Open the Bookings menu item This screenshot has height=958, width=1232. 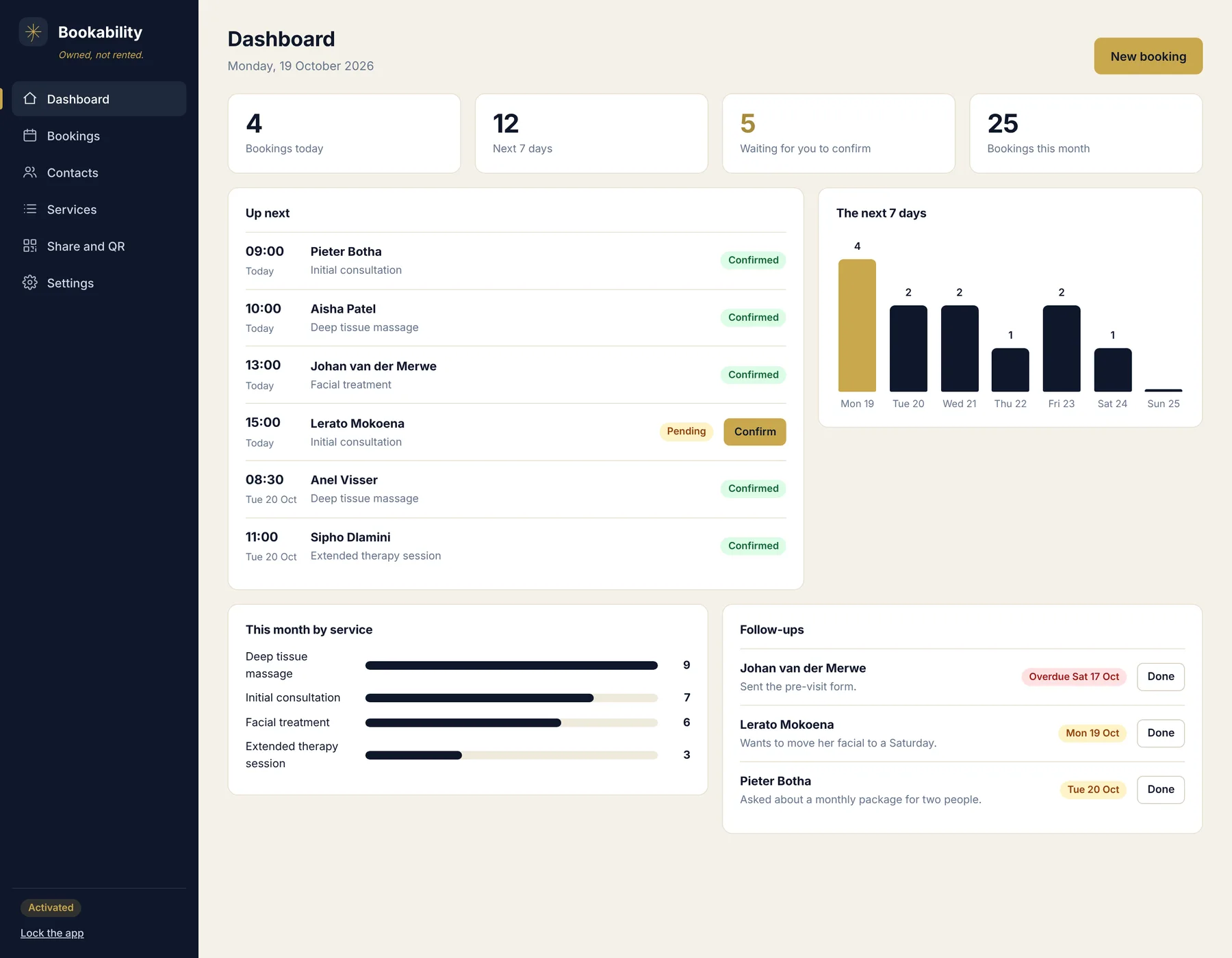click(99, 135)
